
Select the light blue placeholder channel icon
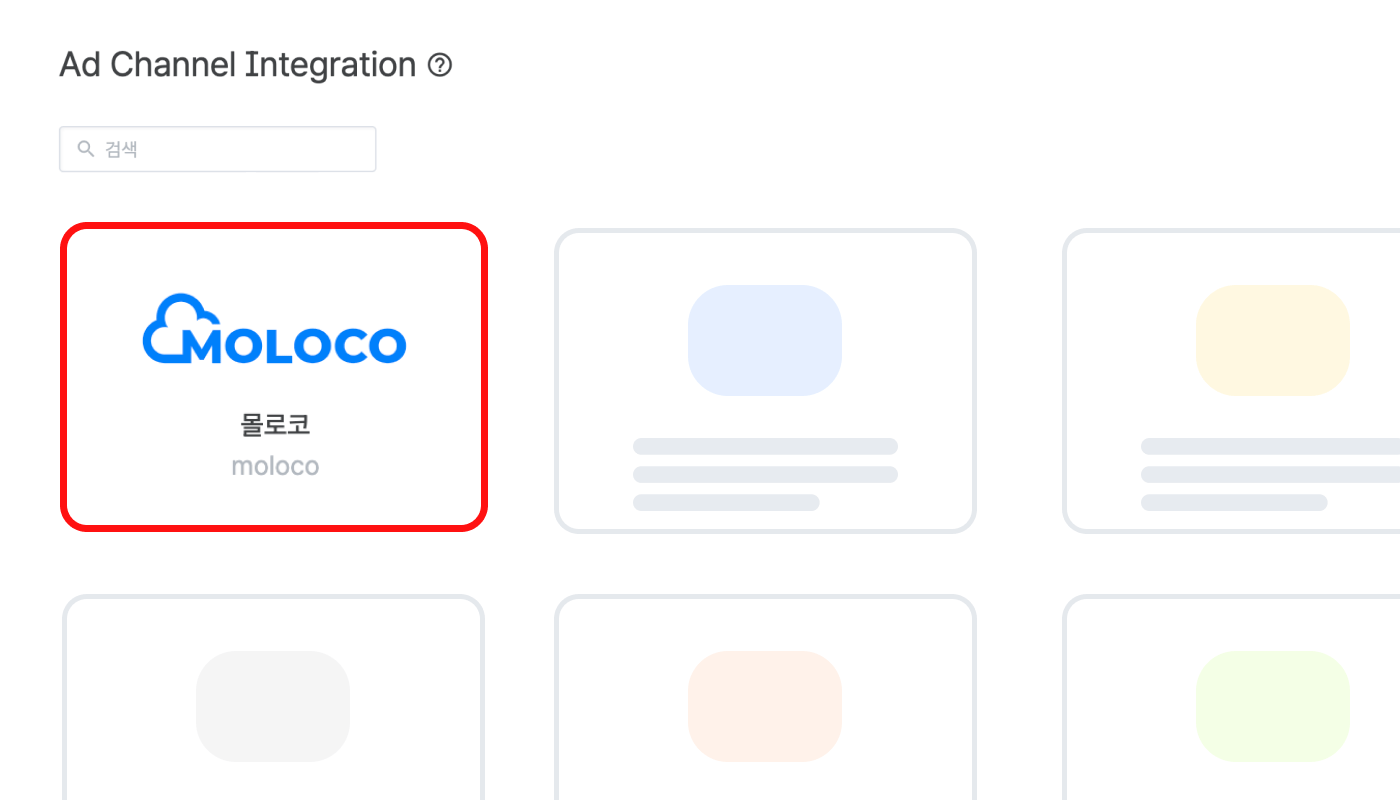click(765, 340)
